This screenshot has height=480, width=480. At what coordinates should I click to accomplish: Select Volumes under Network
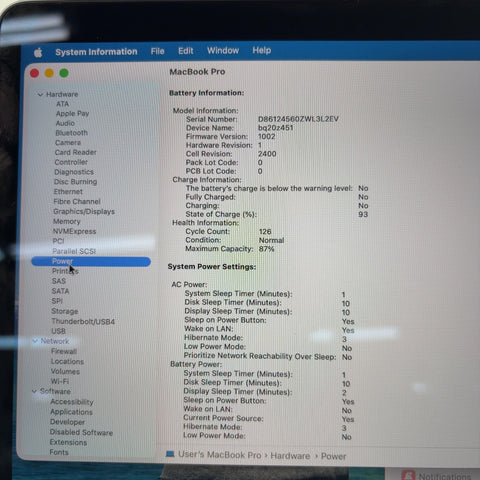[x=65, y=371]
